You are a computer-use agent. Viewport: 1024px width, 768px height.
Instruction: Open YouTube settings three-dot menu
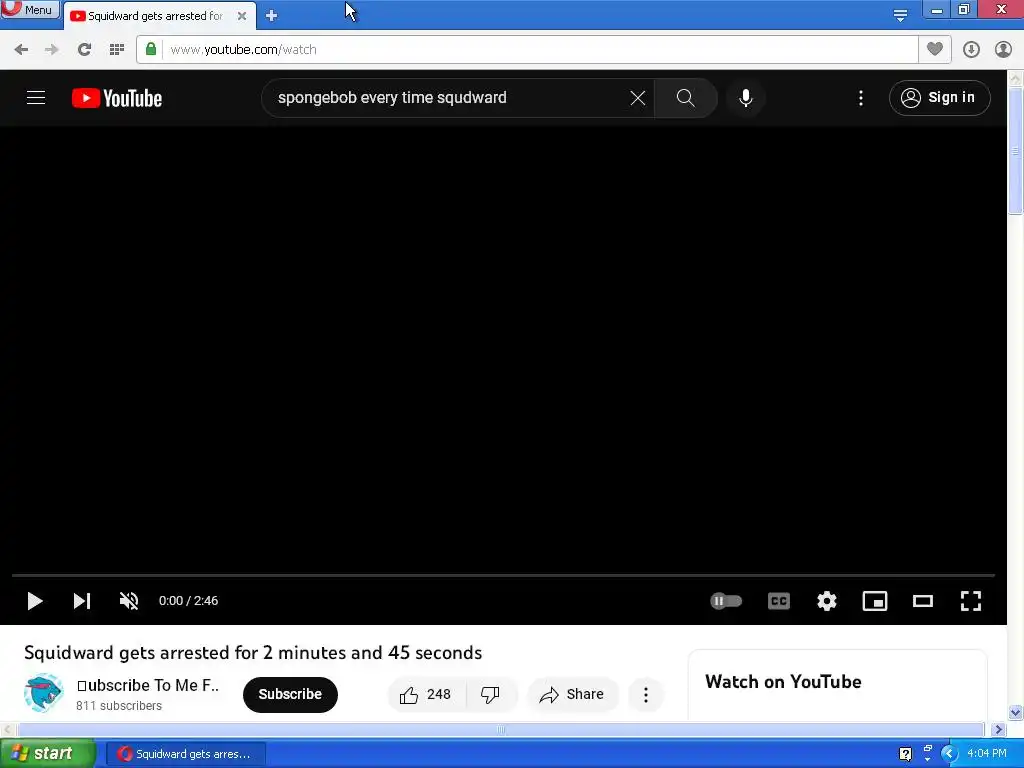click(x=861, y=98)
